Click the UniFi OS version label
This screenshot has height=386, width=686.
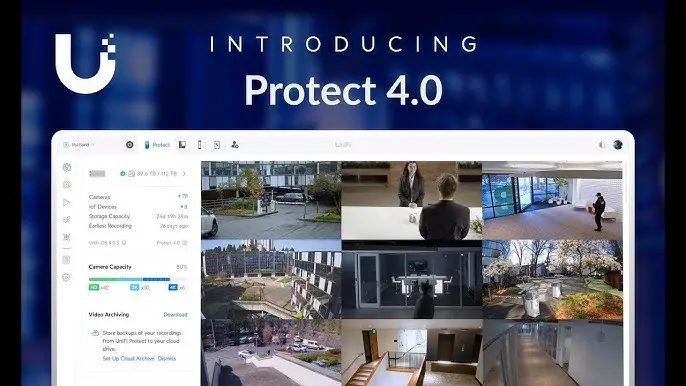click(108, 242)
